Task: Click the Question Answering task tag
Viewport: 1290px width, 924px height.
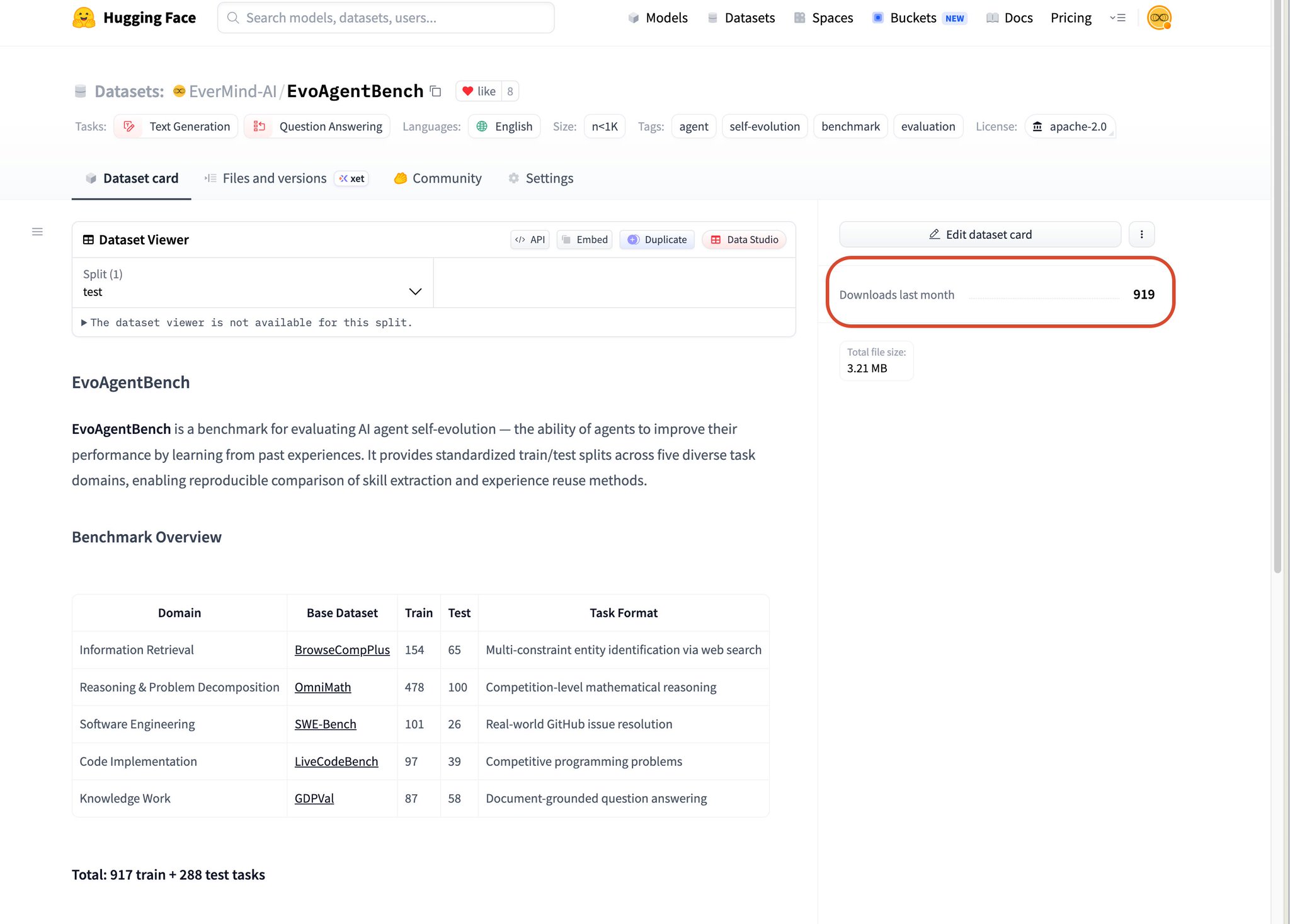Action: pyautogui.click(x=317, y=127)
